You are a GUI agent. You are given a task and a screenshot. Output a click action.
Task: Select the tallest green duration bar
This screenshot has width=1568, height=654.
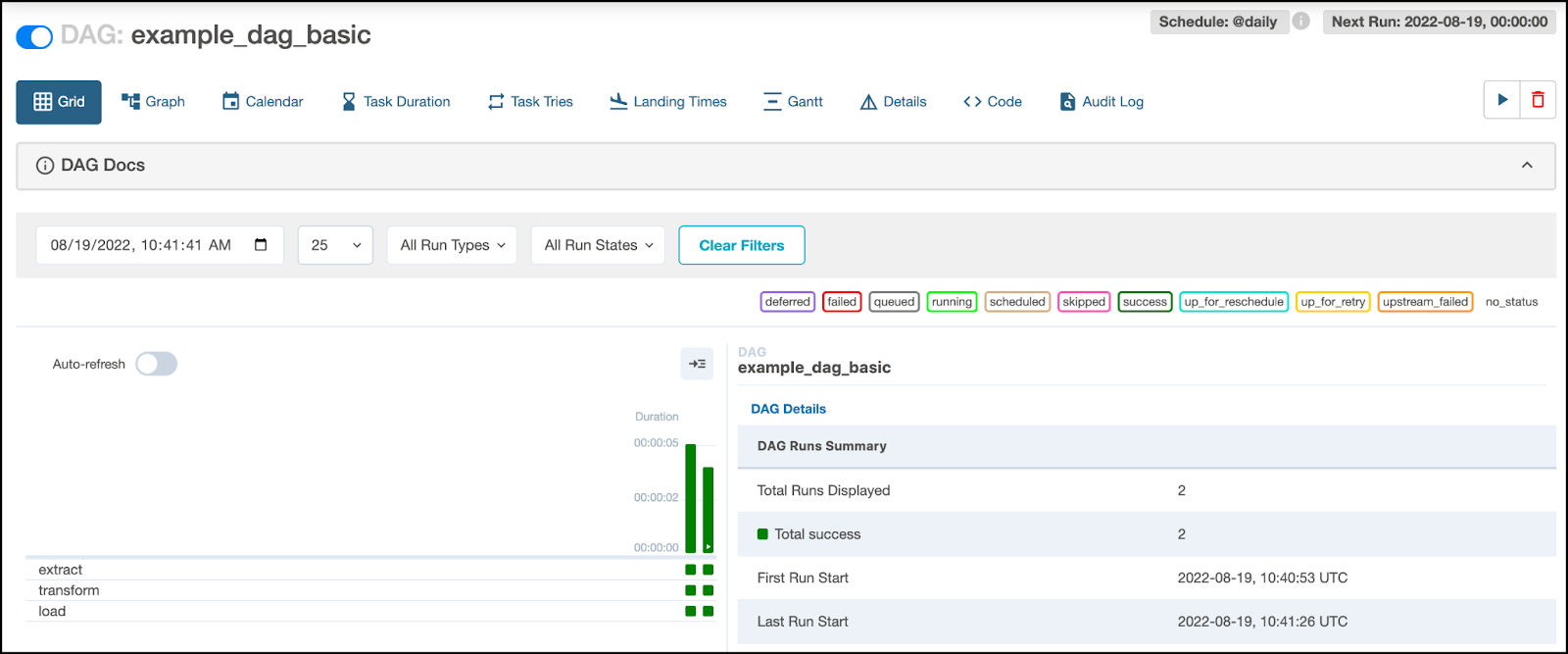(691, 498)
